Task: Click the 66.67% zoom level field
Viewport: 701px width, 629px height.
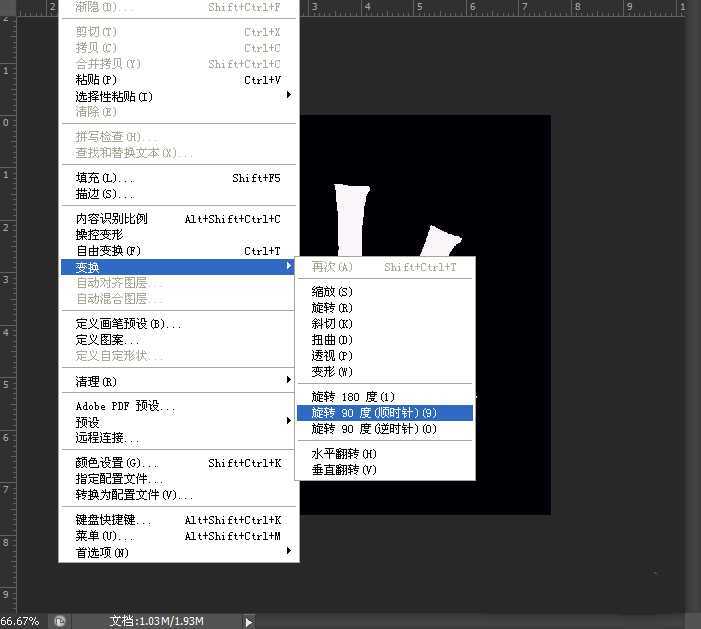Action: pyautogui.click(x=20, y=621)
